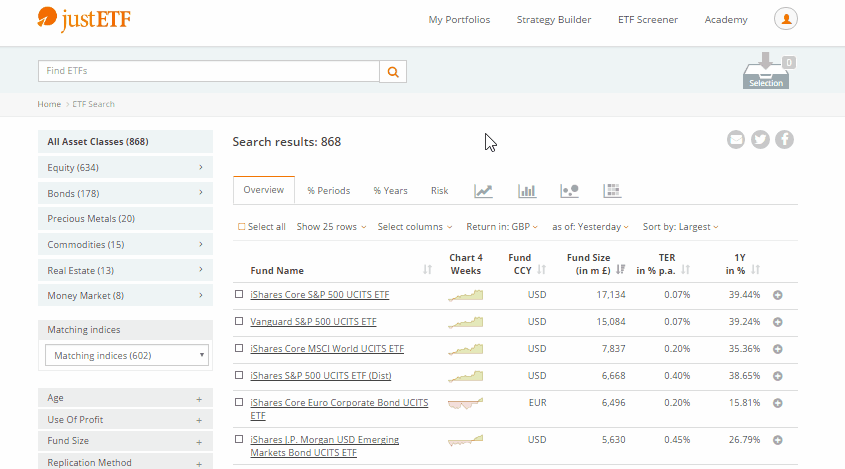Open the Selection basket icon
This screenshot has width=845, height=469.
click(x=766, y=72)
